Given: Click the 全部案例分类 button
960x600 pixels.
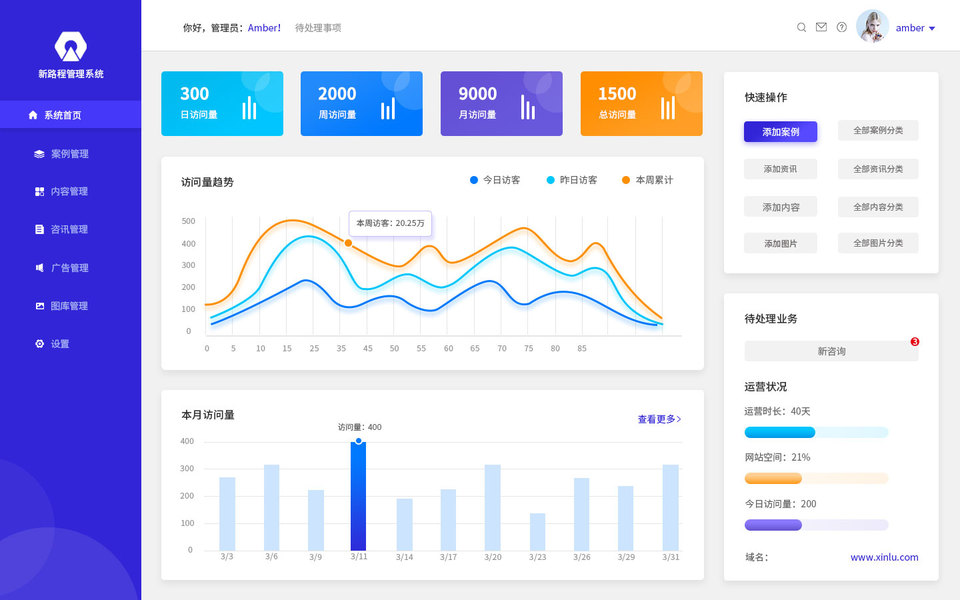Looking at the screenshot, I should pos(878,130).
